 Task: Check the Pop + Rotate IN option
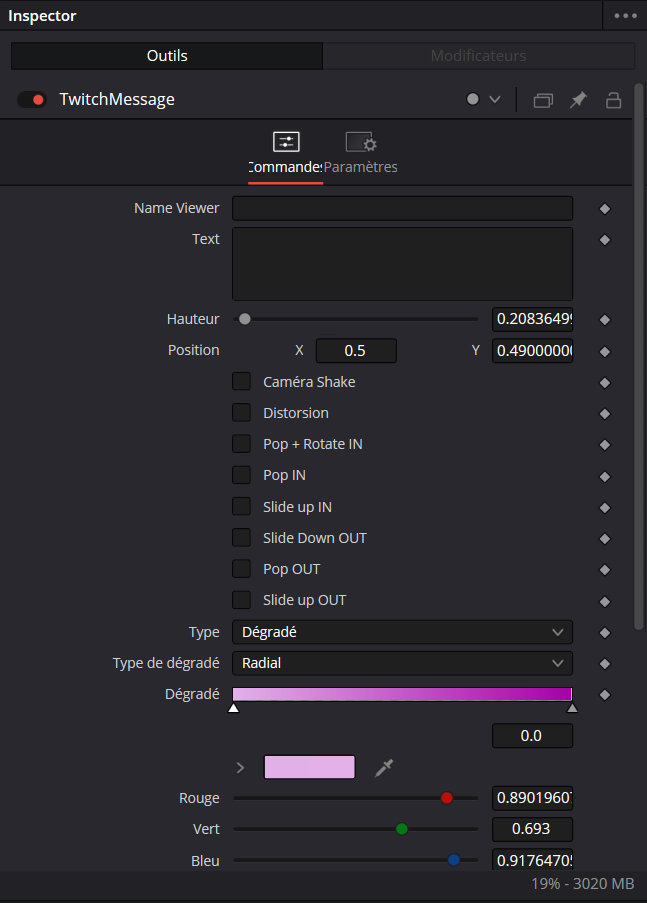point(241,443)
